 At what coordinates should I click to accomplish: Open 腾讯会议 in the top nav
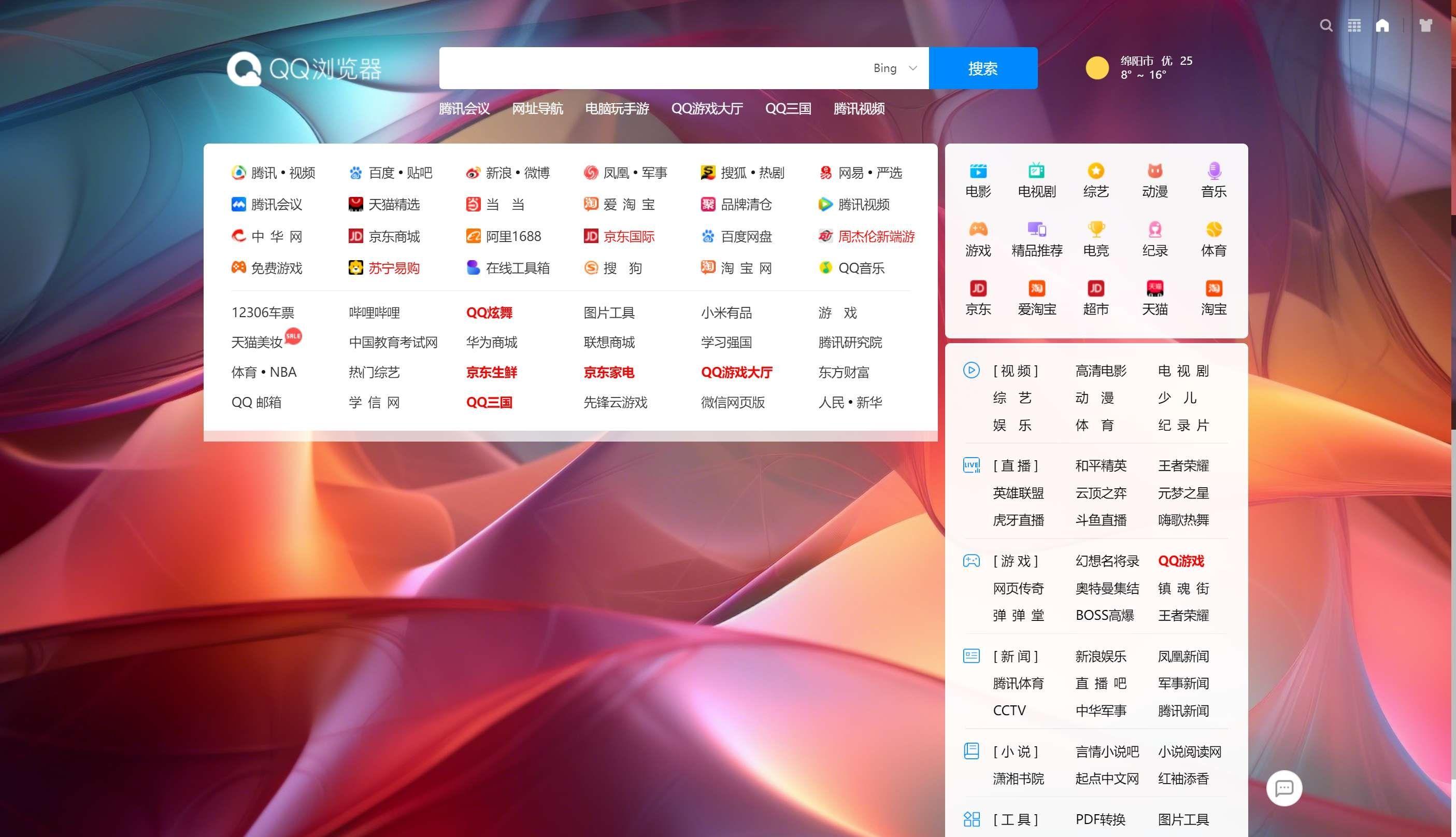coord(464,109)
